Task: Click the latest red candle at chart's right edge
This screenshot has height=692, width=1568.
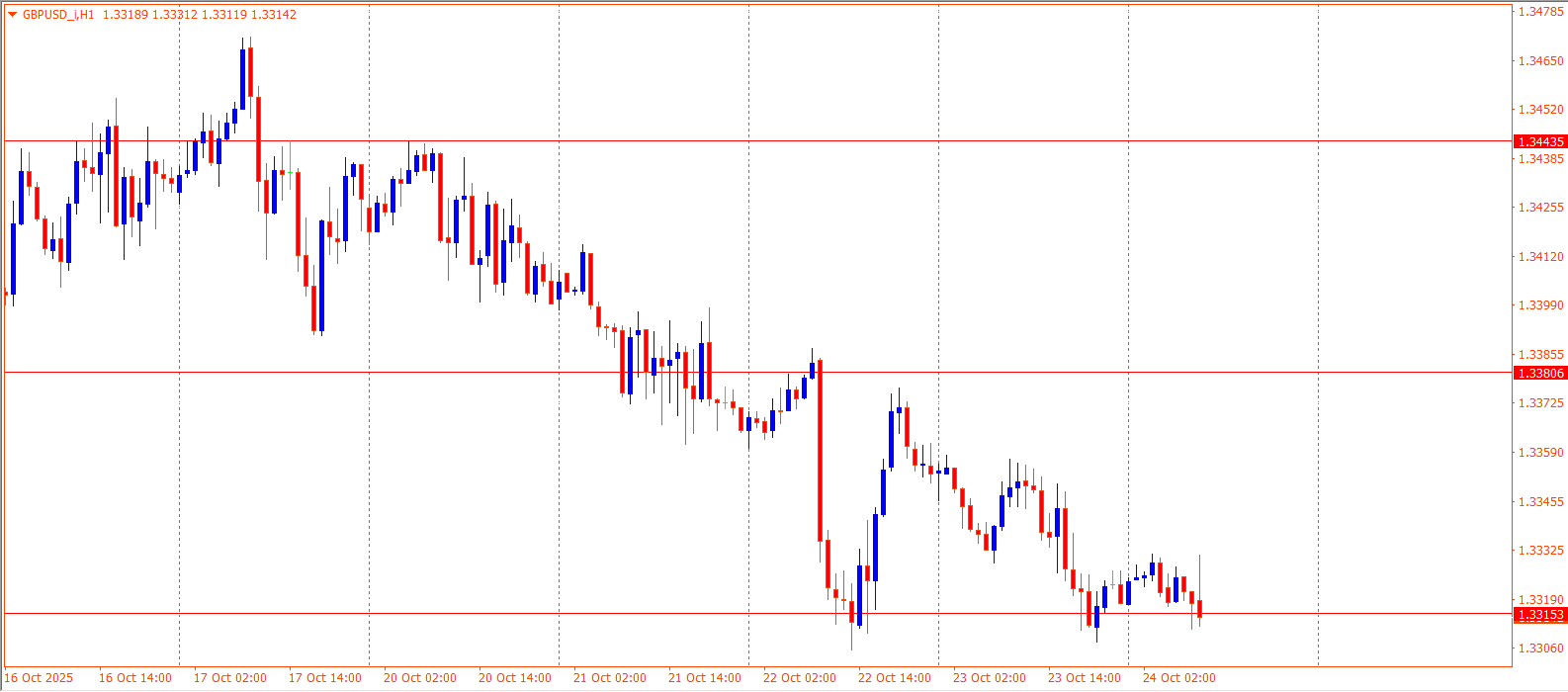Action: coord(1199,608)
